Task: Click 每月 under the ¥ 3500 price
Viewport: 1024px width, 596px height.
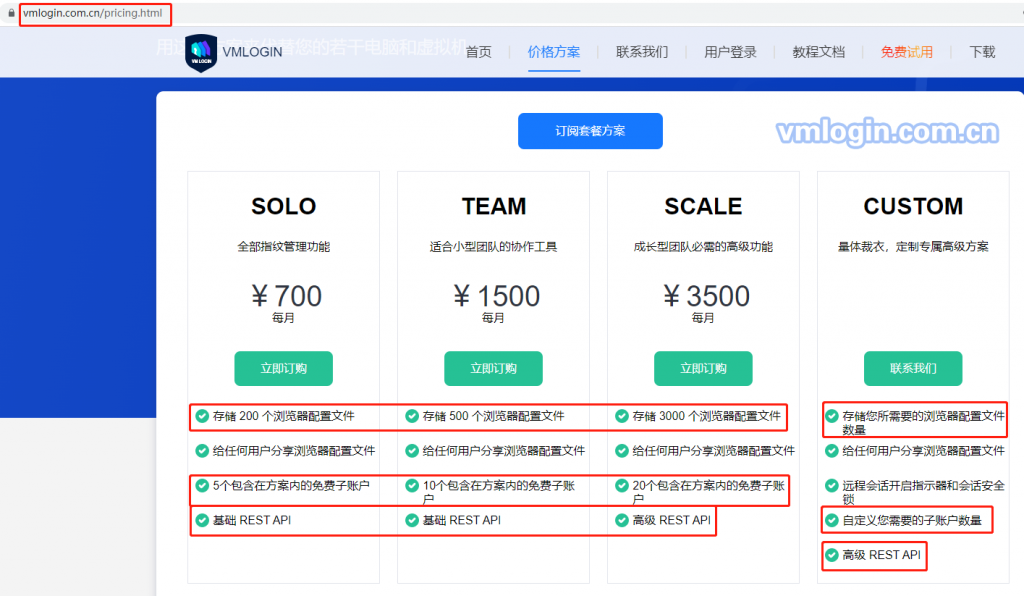Action: 703,318
